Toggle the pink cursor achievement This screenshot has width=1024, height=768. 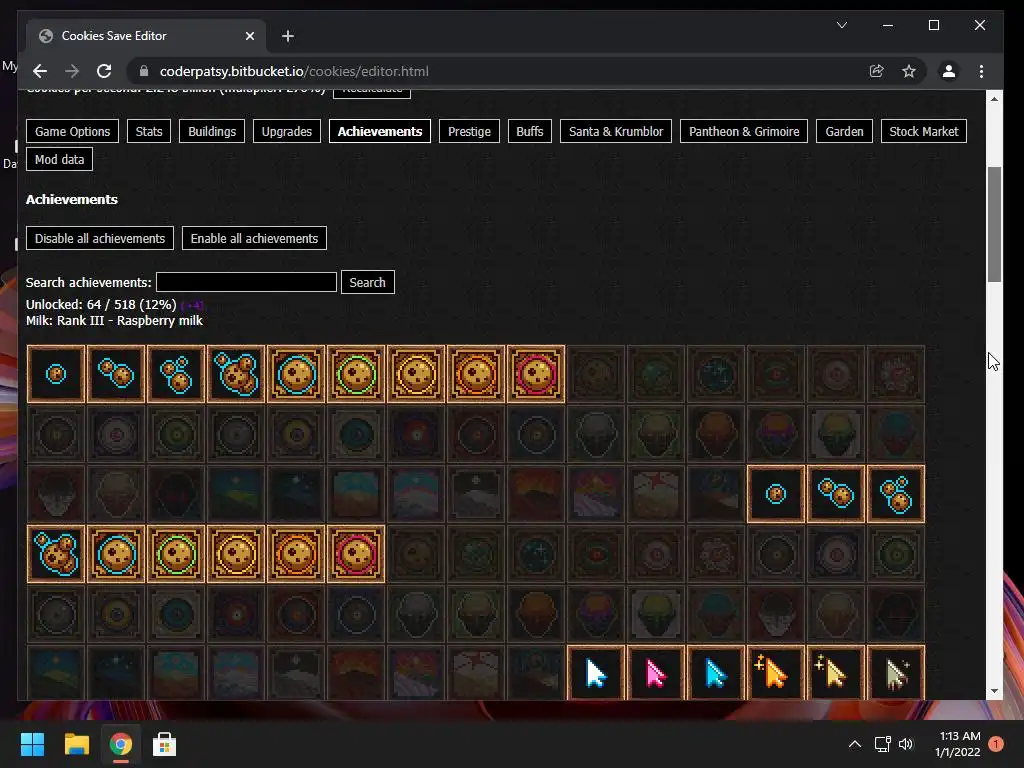click(656, 673)
